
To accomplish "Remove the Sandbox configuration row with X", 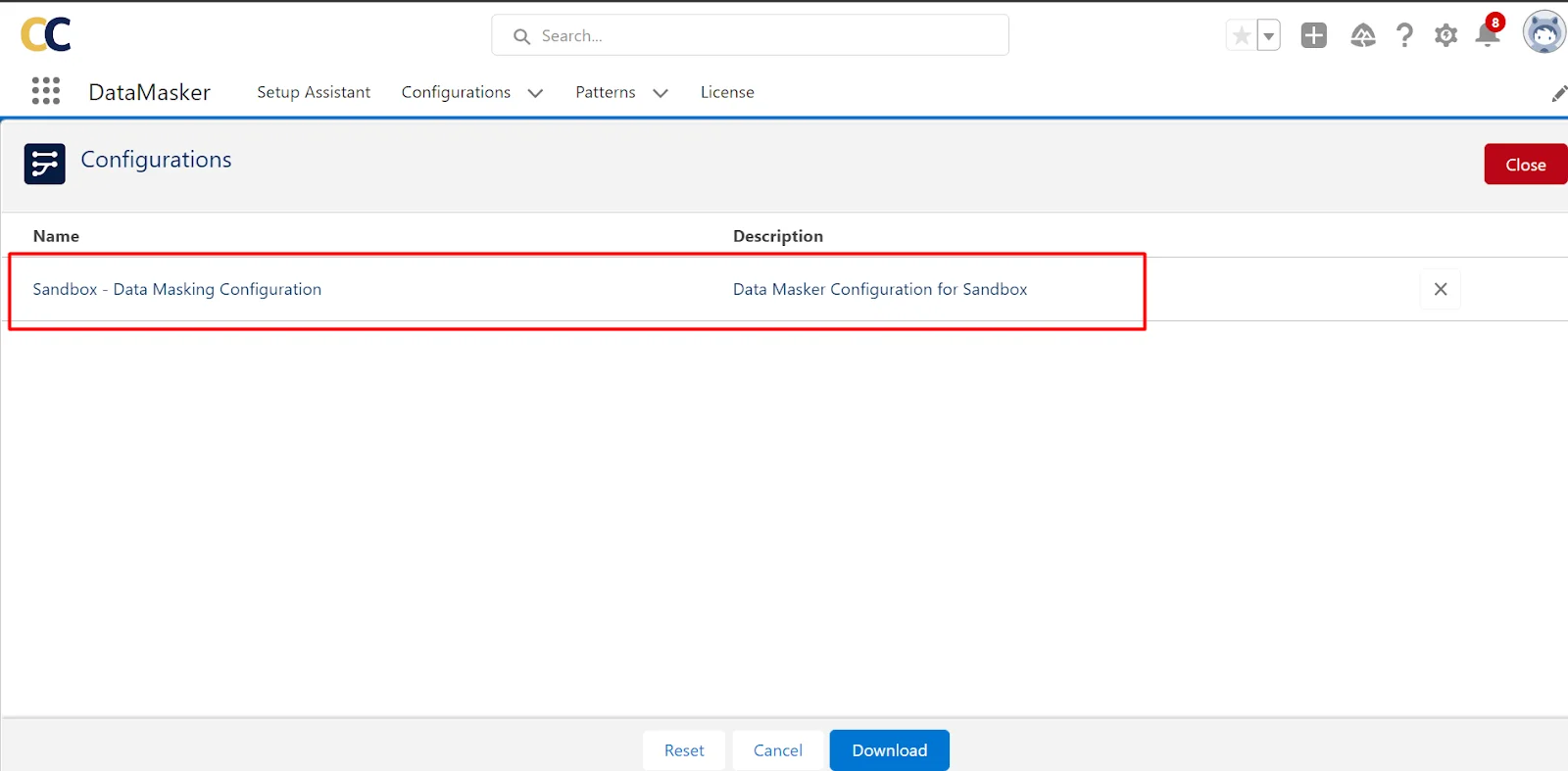I will coord(1440,289).
